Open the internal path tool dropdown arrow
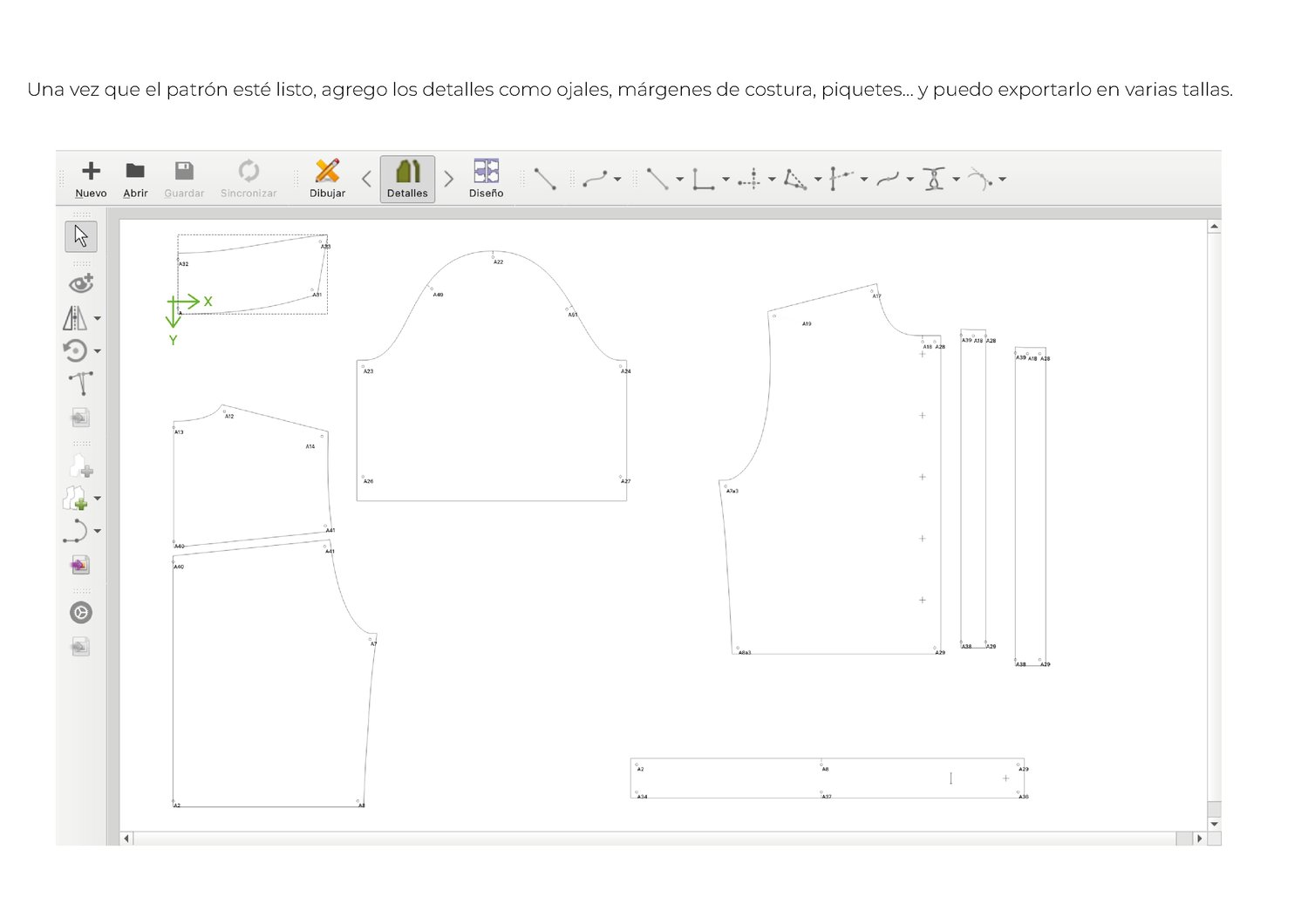Screen dimensions: 1308x924 (98, 531)
